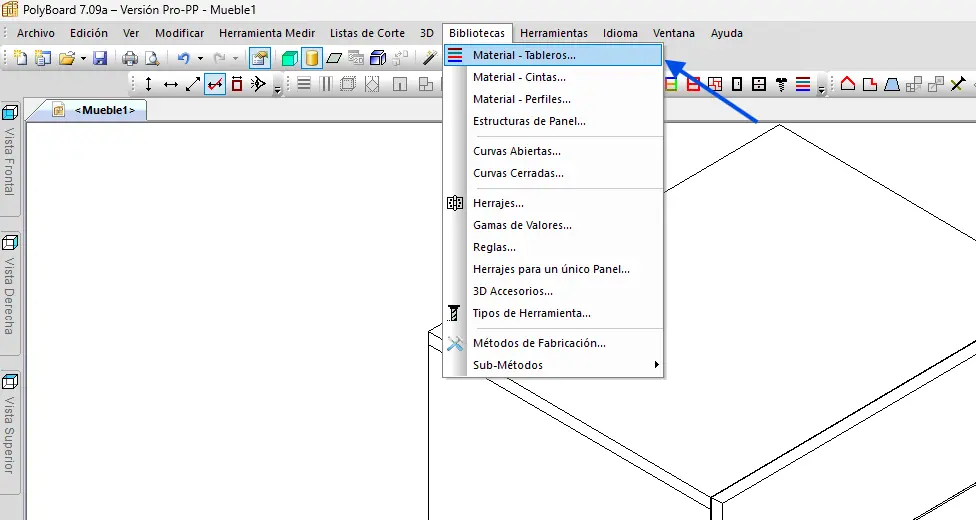This screenshot has width=976, height=520.
Task: Click the screw hardware icon in toolbar
Action: [782, 84]
